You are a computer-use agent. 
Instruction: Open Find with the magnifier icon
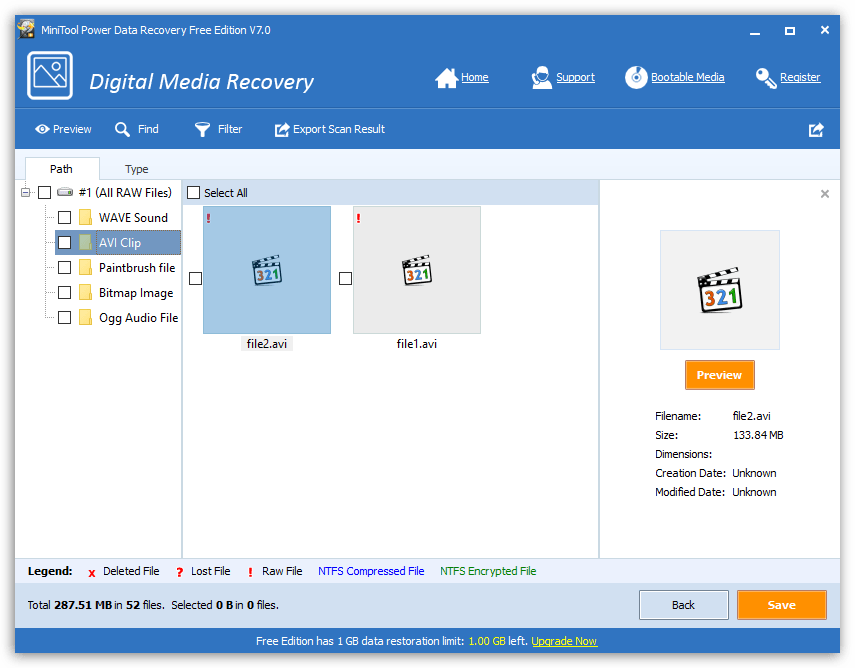pyautogui.click(x=123, y=129)
